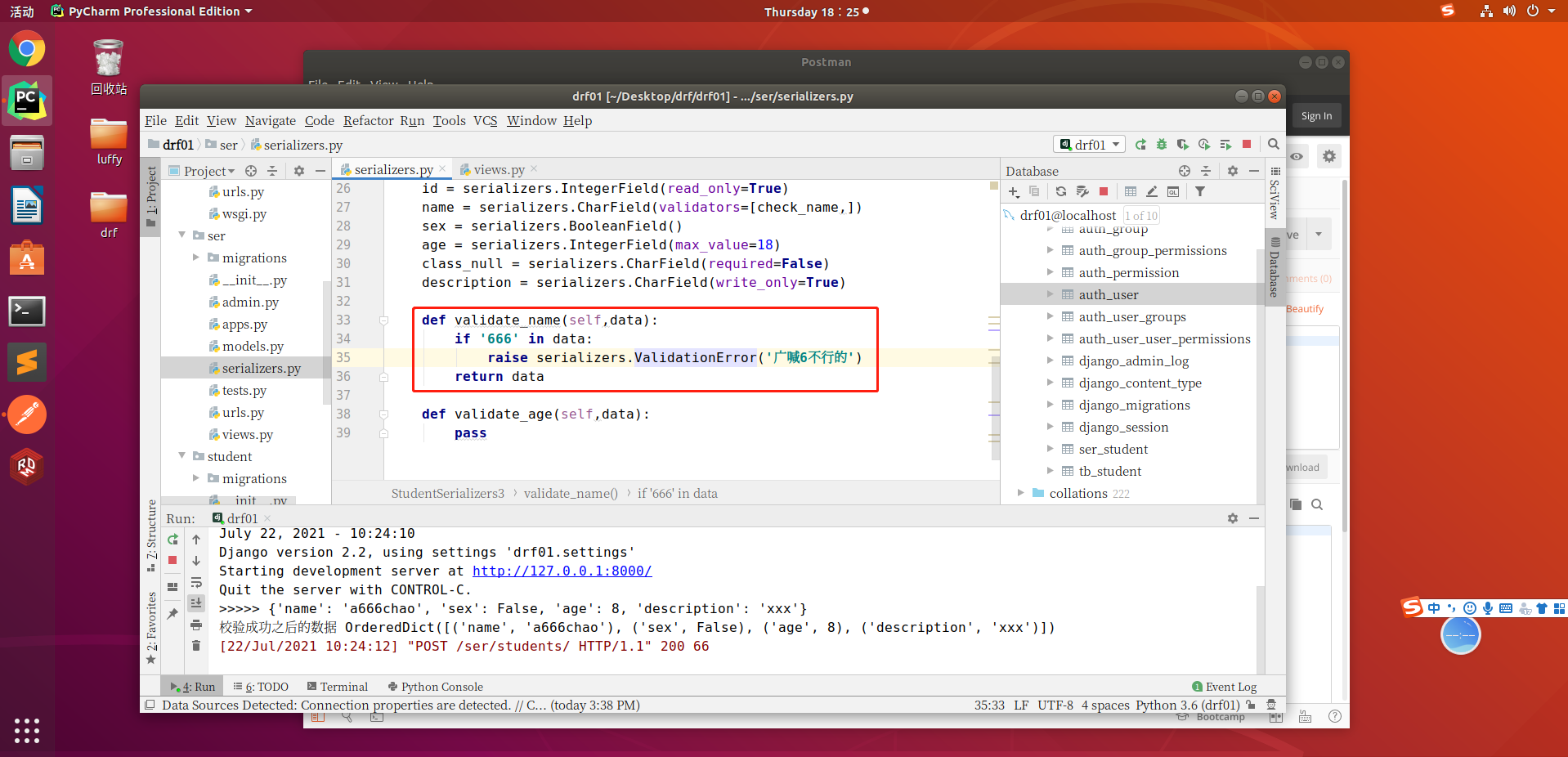This screenshot has width=1568, height=757.
Task: Open data source properties wrench icon
Action: (x=1082, y=192)
